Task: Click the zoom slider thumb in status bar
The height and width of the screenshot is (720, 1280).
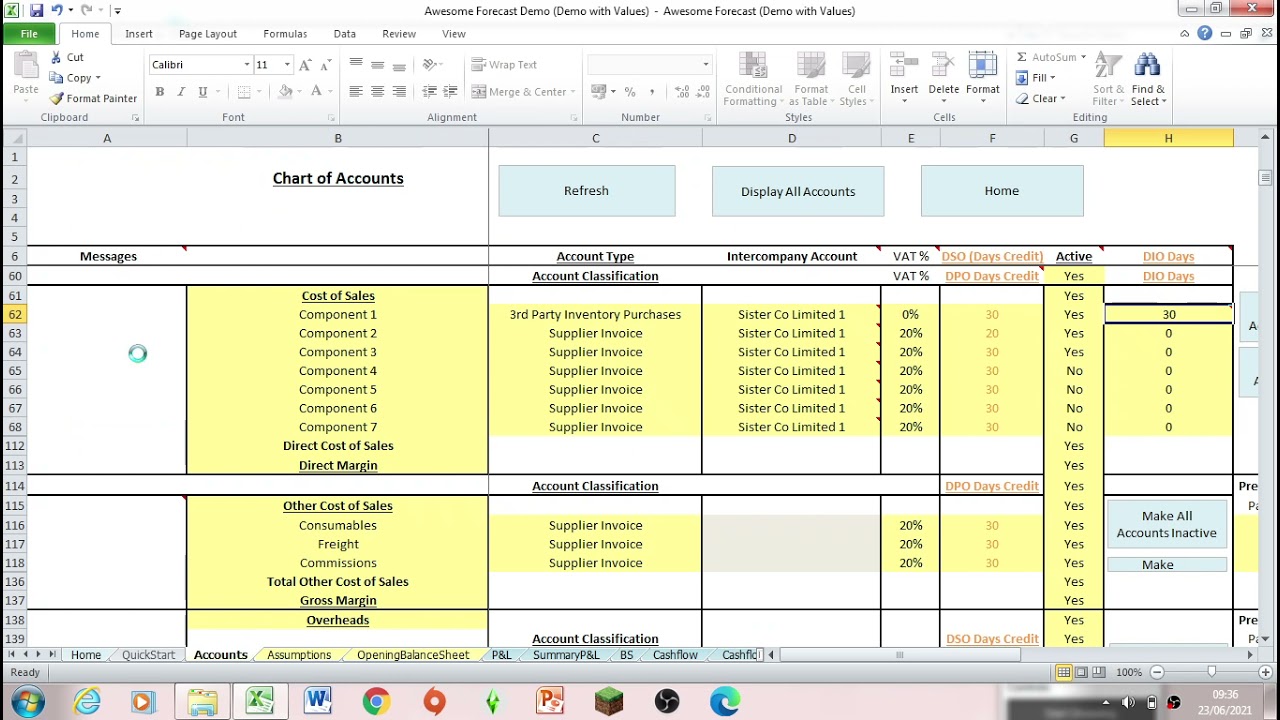Action: pos(1211,673)
